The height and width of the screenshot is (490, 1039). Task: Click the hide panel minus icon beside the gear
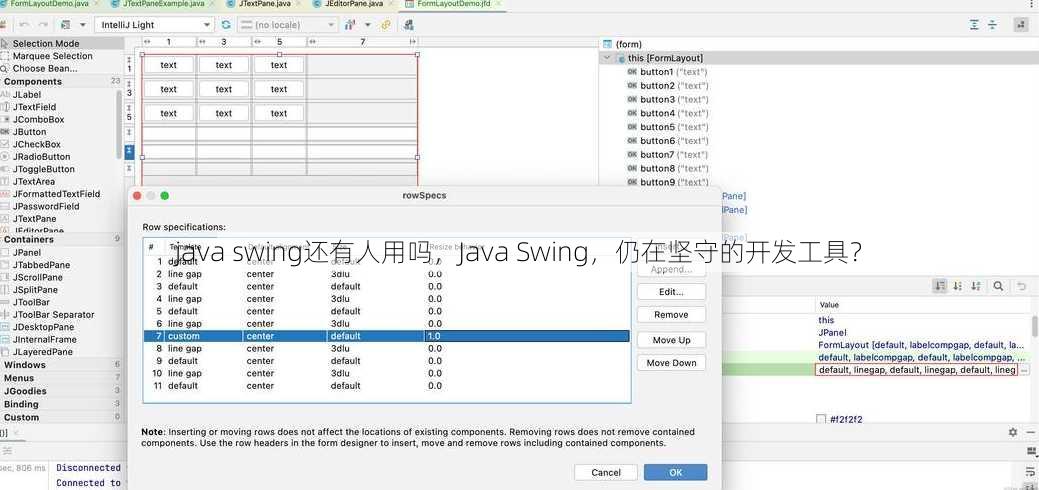(x=1031, y=432)
